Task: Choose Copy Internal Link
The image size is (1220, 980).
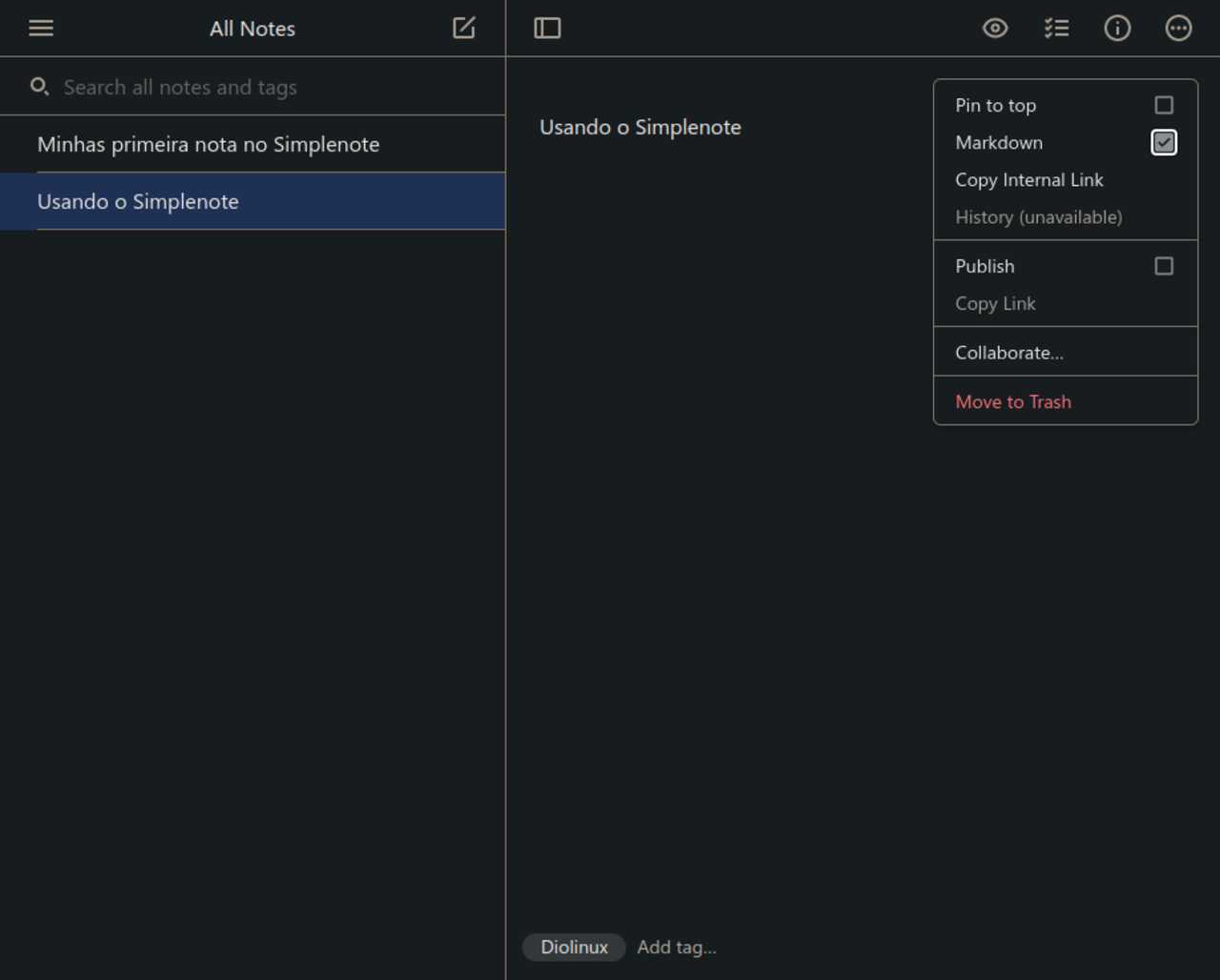Action: tap(1029, 180)
